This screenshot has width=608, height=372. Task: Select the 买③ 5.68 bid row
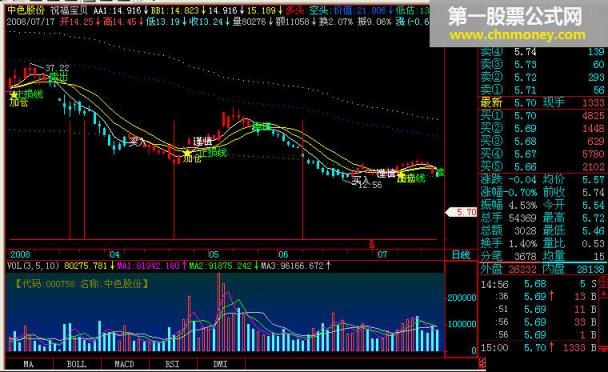[x=542, y=141]
